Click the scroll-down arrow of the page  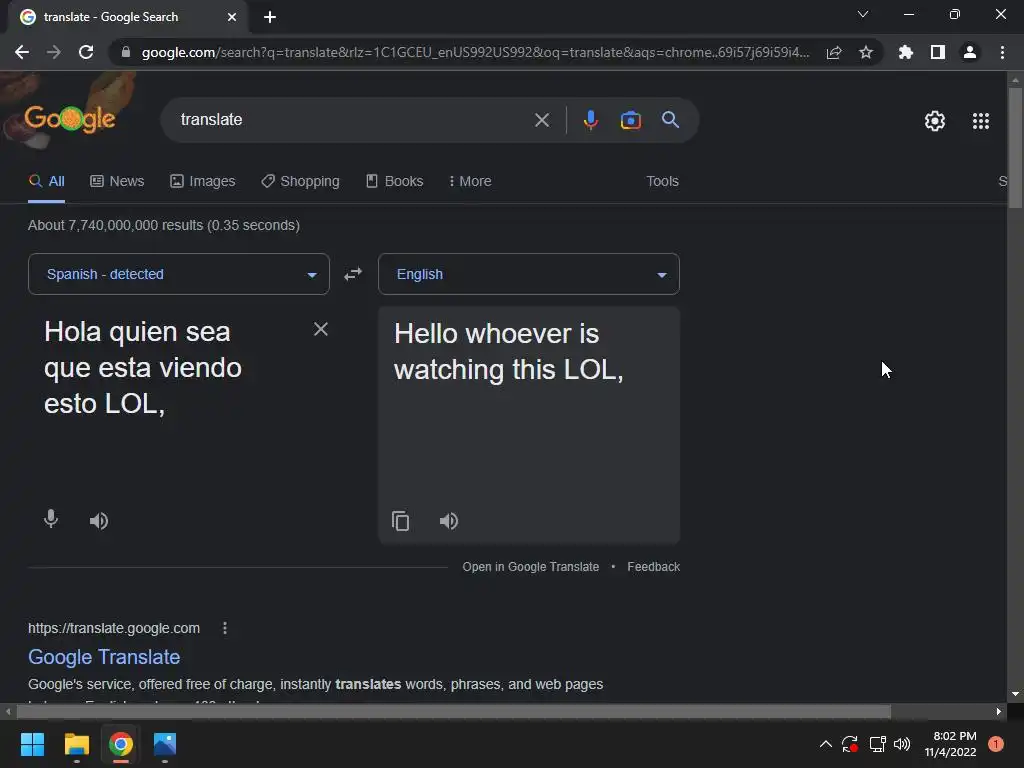1015,694
